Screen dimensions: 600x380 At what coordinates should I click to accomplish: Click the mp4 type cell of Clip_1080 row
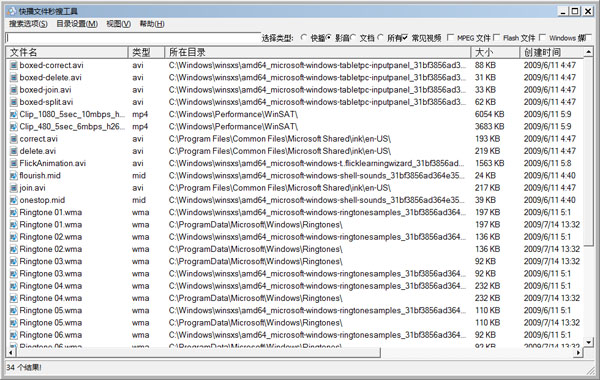point(140,114)
